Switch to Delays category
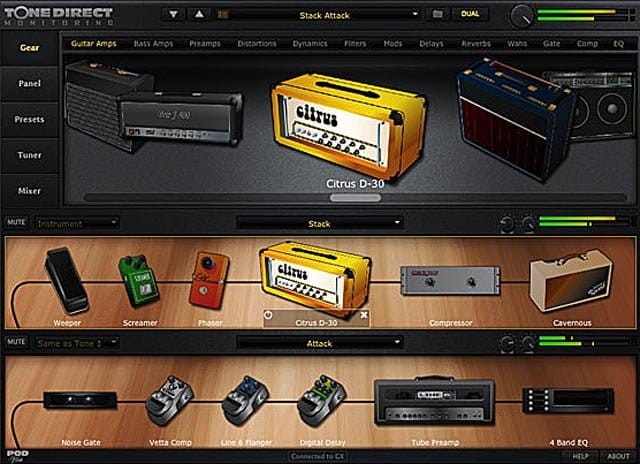Screen dimensions: 640x464 click(431, 44)
